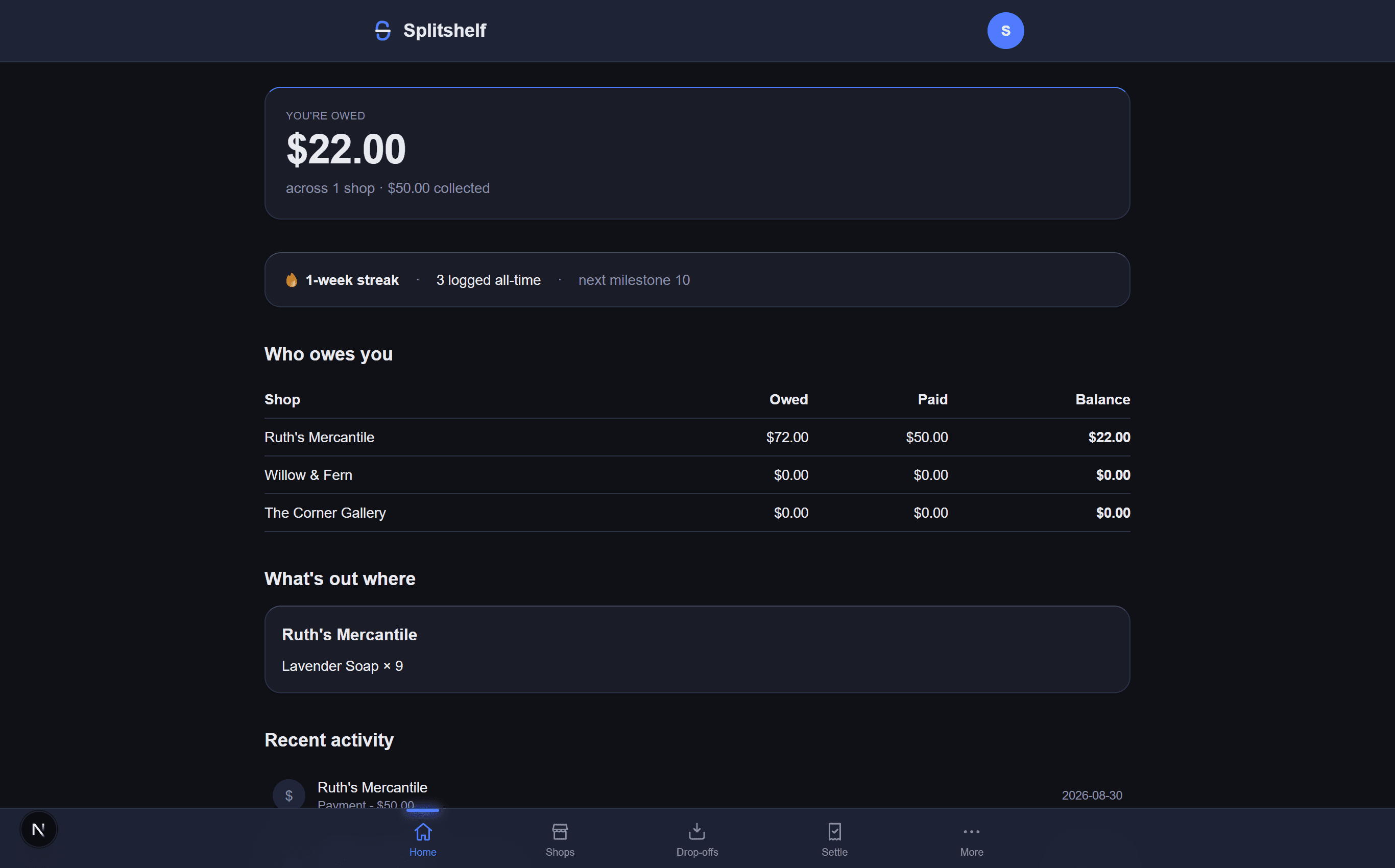Viewport: 1395px width, 868px height.
Task: Click the Drop-offs download icon
Action: coord(696,831)
